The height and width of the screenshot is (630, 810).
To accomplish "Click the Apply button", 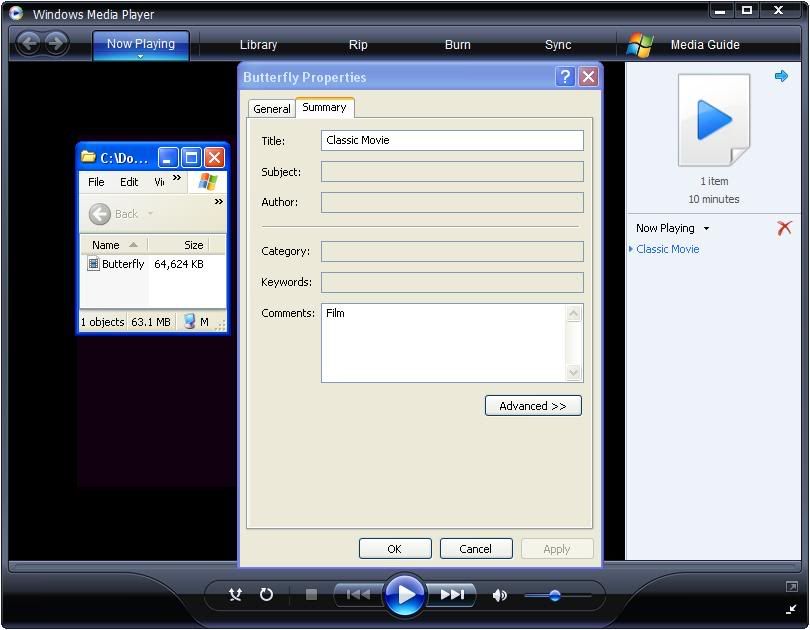I will coord(557,549).
